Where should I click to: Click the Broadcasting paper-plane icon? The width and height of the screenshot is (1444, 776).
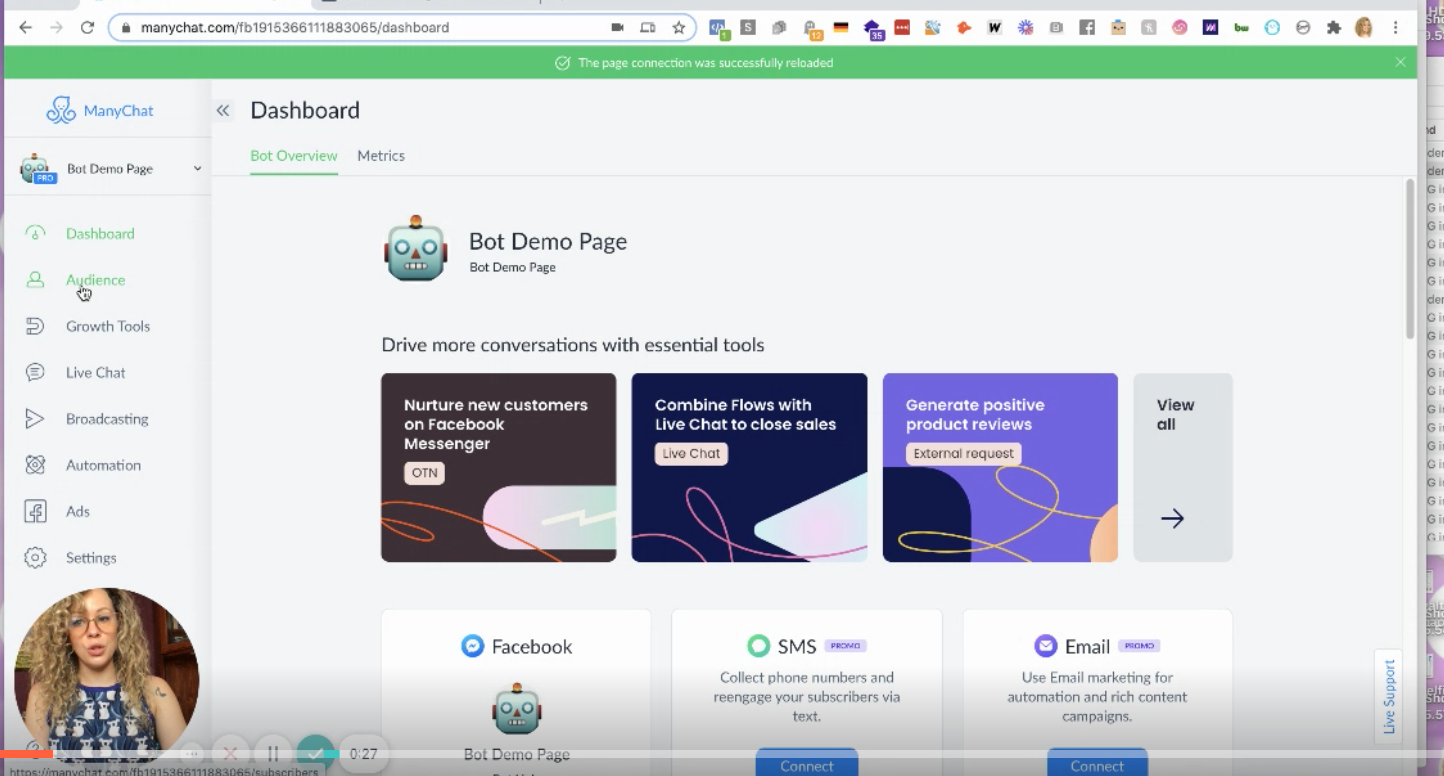coord(35,419)
